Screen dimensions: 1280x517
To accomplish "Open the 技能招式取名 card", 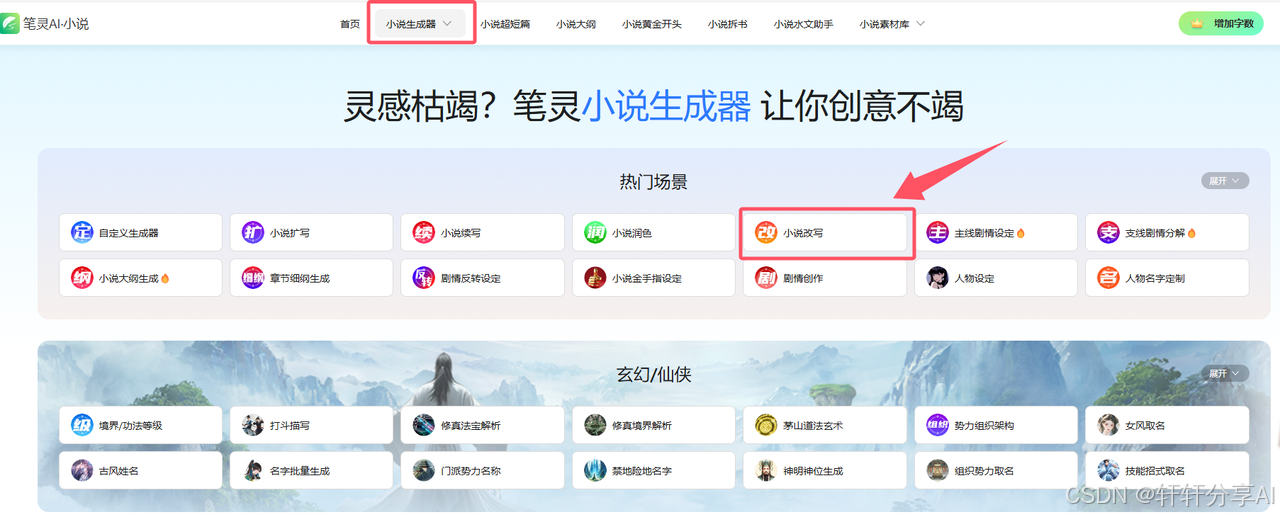I will [x=1167, y=470].
